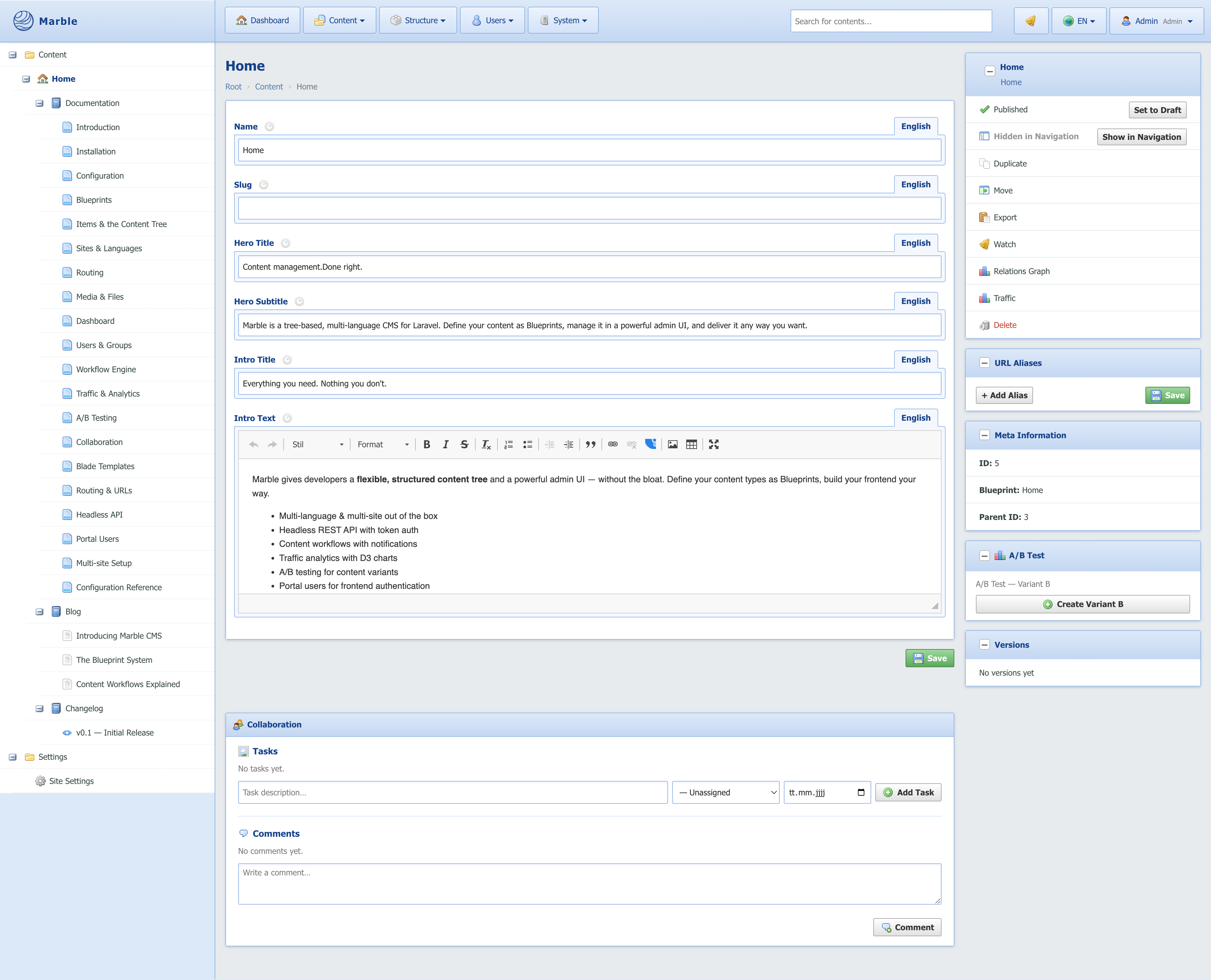Collapse the Meta Information panel
1211x980 pixels.
pyautogui.click(x=984, y=435)
